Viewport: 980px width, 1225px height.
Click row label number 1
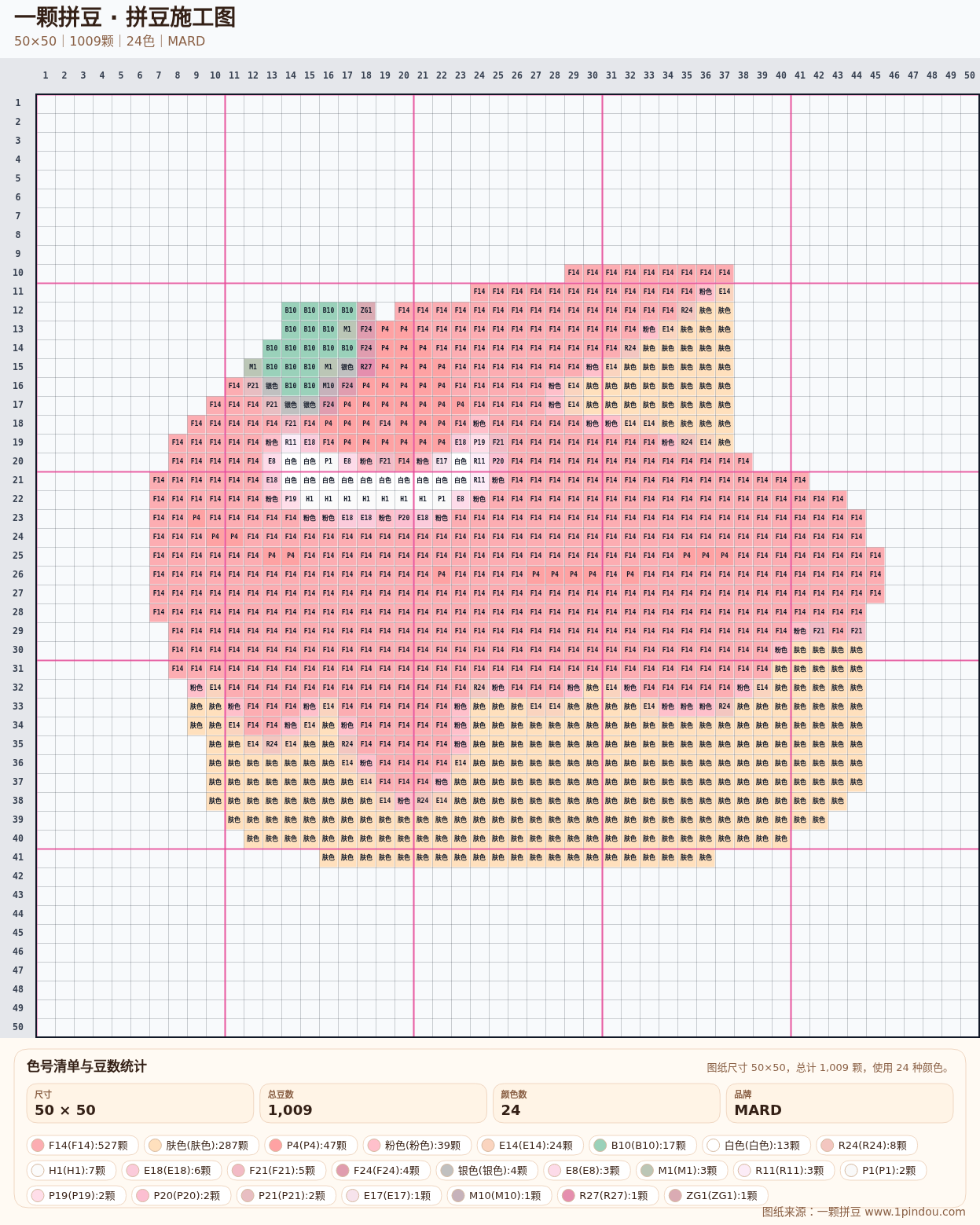[18, 103]
